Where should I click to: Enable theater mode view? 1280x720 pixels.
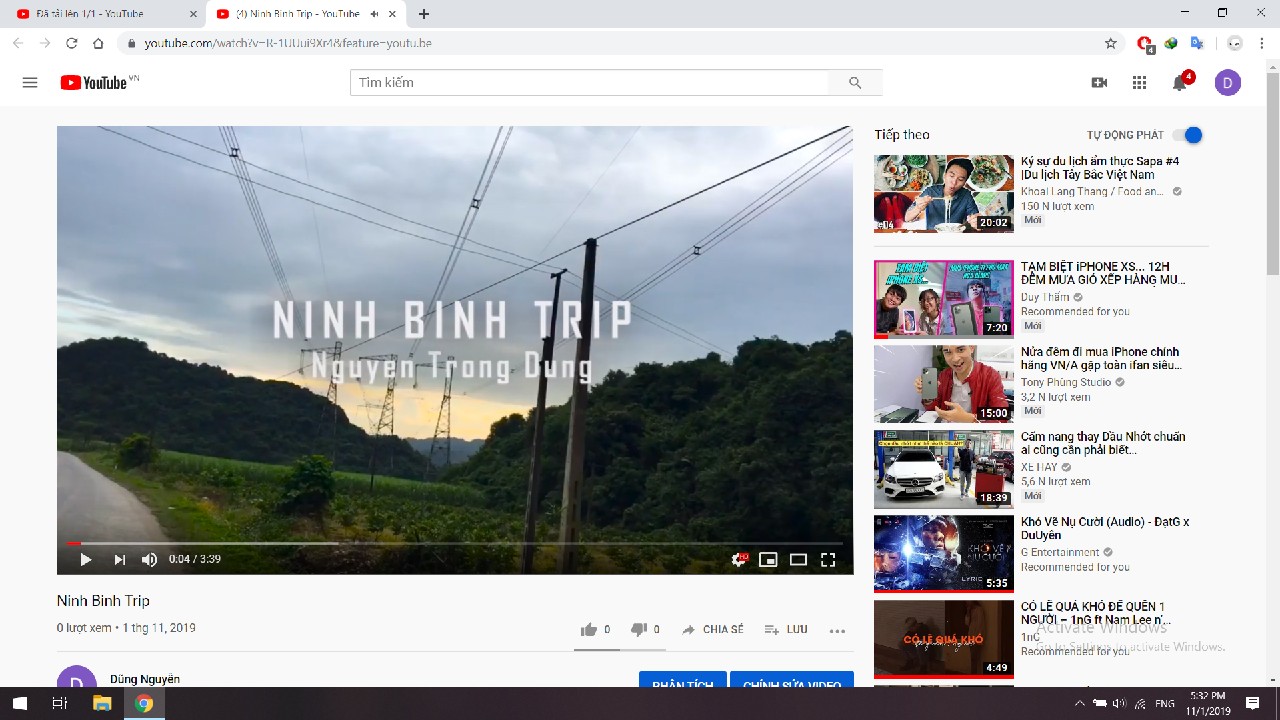798,560
